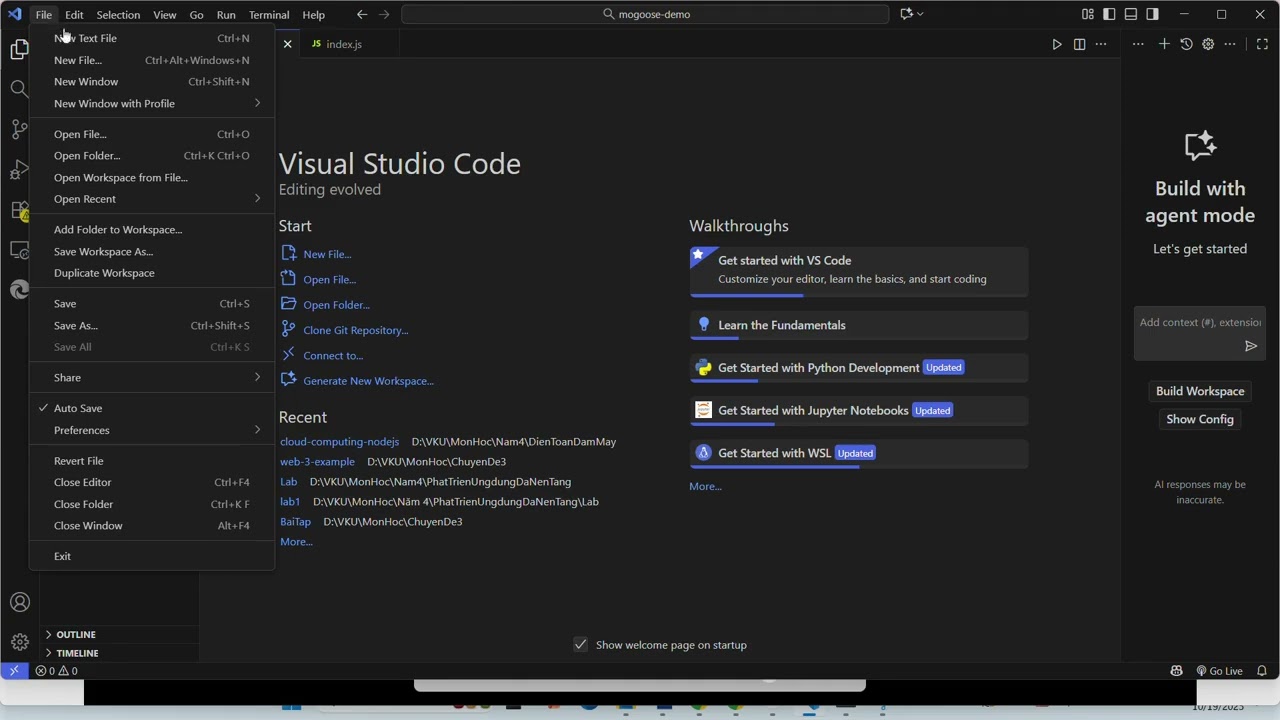
Task: Open Manage gear in activity bar
Action: [x=19, y=642]
